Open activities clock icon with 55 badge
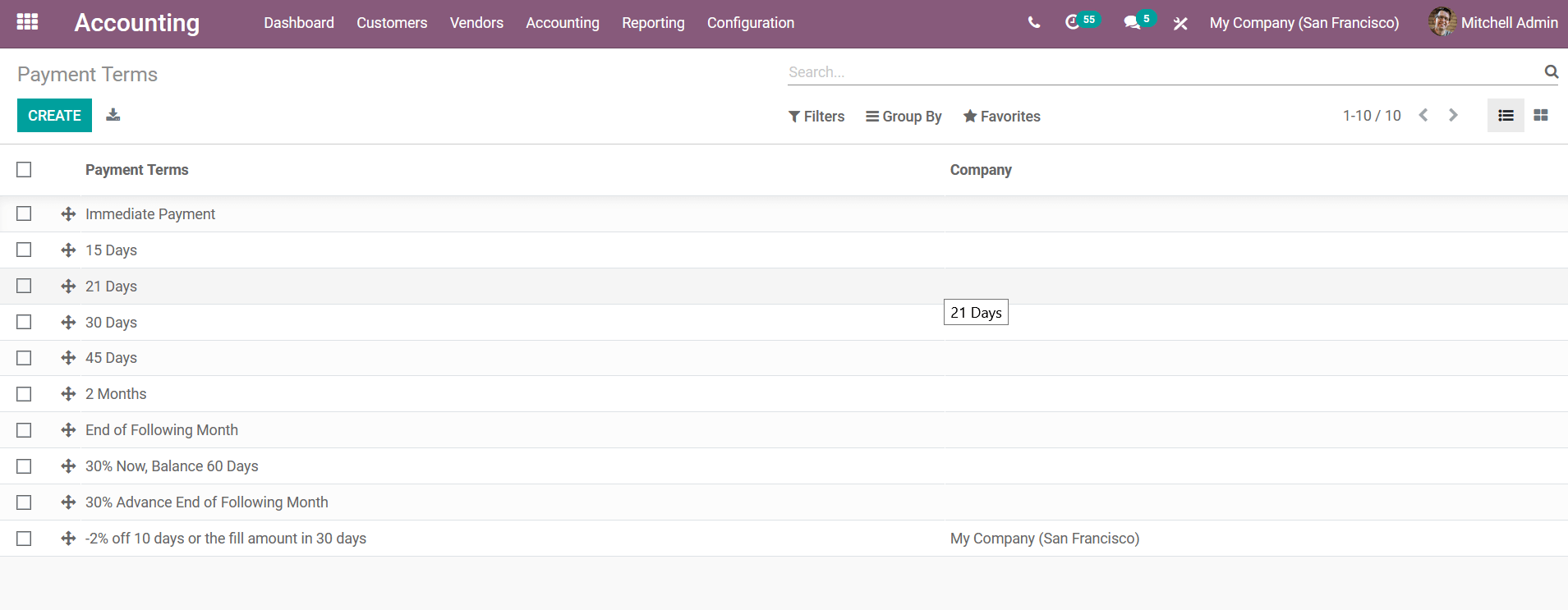This screenshot has width=1568, height=610. pyautogui.click(x=1082, y=21)
